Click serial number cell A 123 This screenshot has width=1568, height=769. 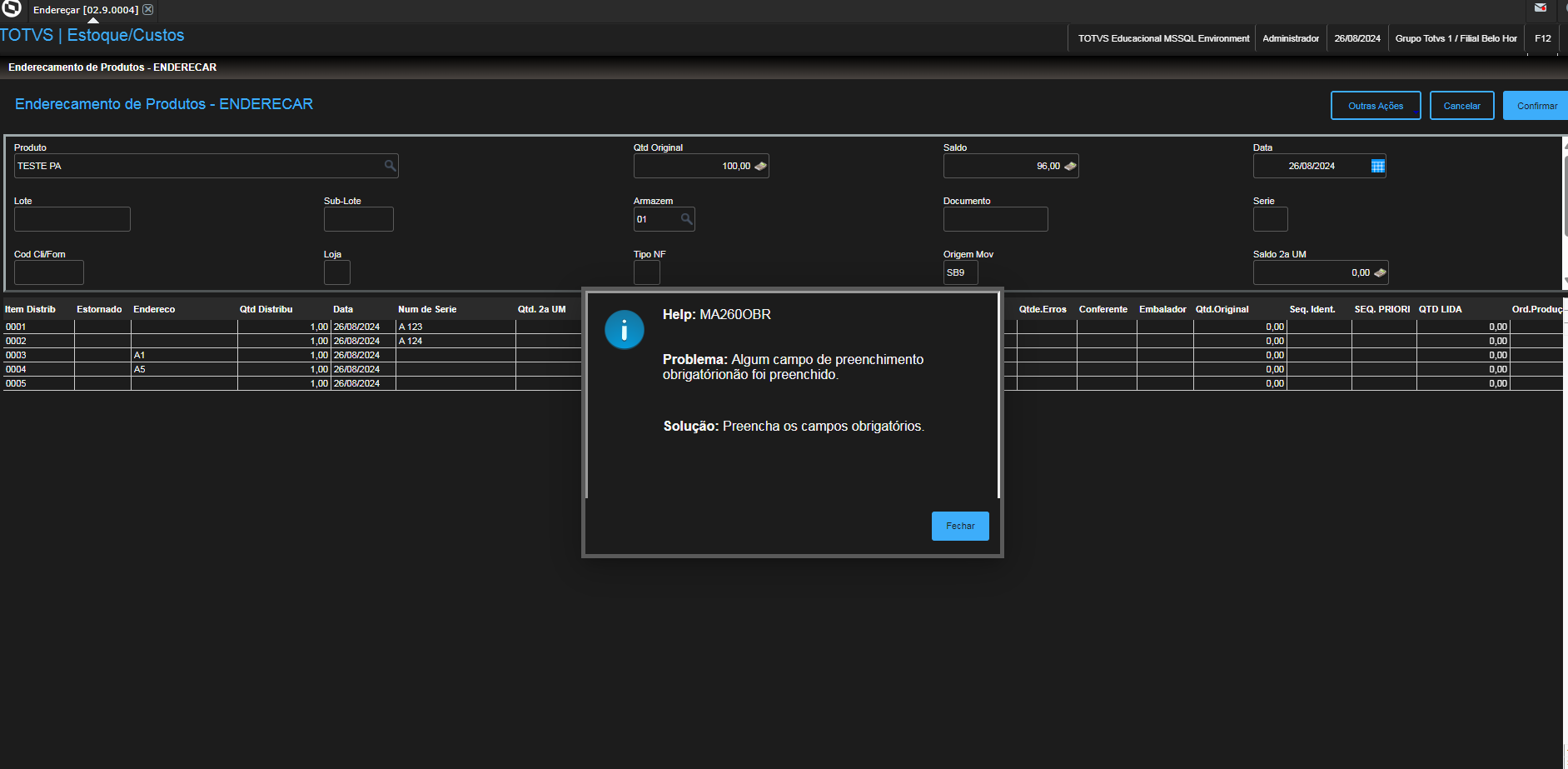(455, 327)
